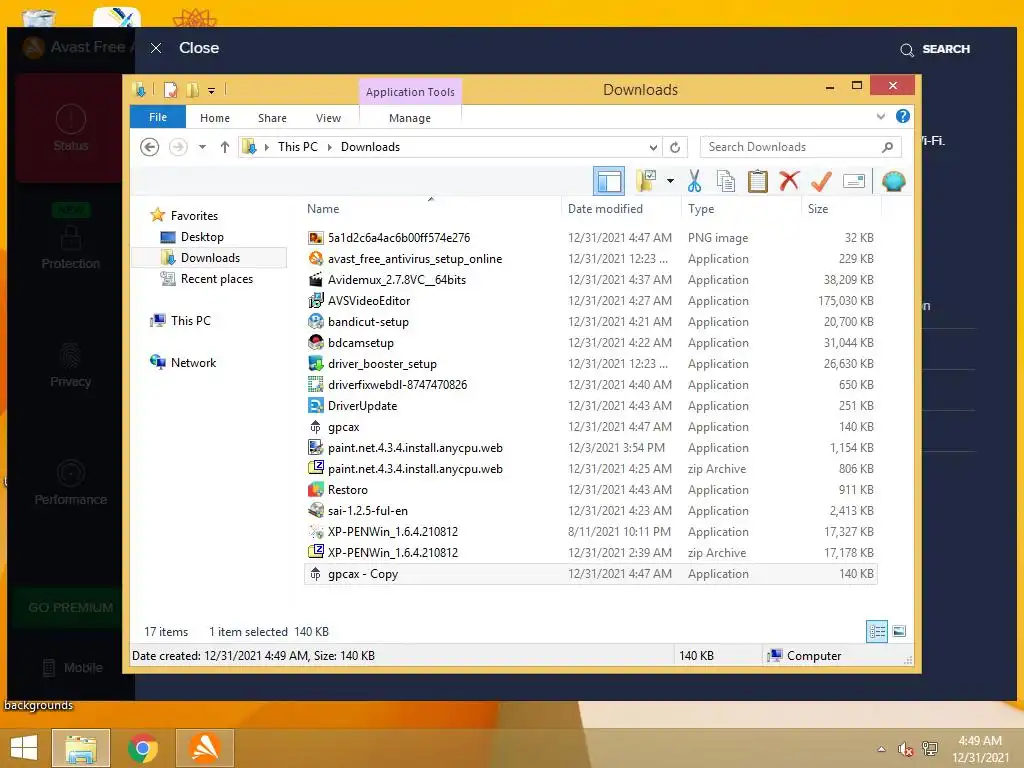Open Avast from the taskbar
This screenshot has width=1024, height=768.
click(x=204, y=748)
